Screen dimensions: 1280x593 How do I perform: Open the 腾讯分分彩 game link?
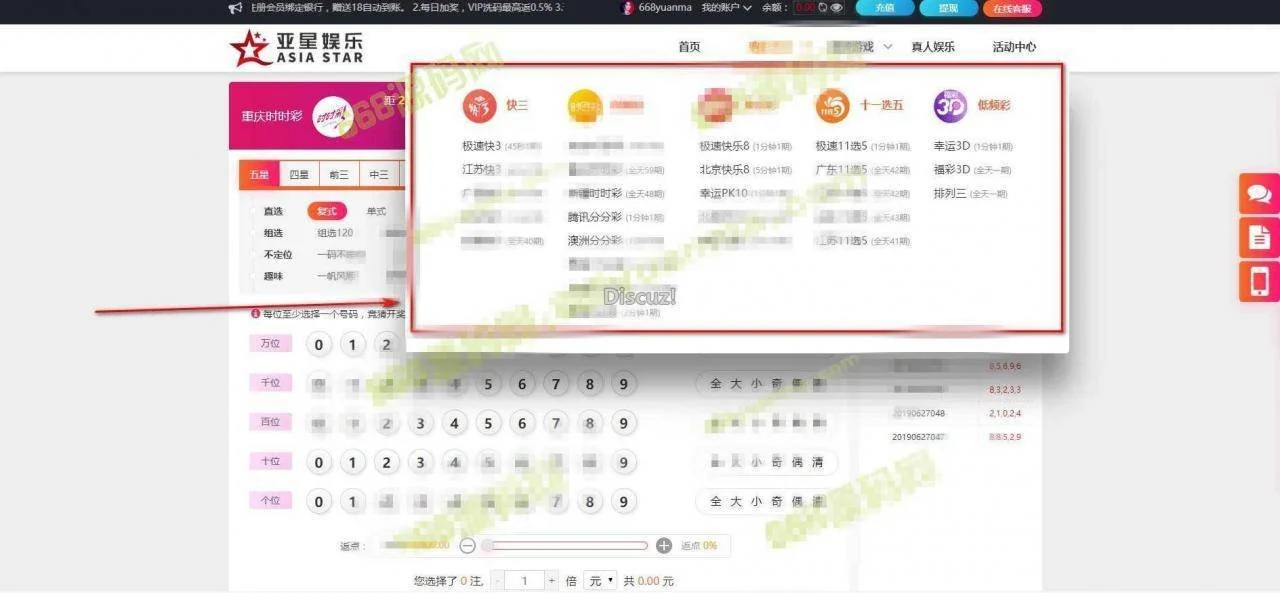click(x=595, y=217)
